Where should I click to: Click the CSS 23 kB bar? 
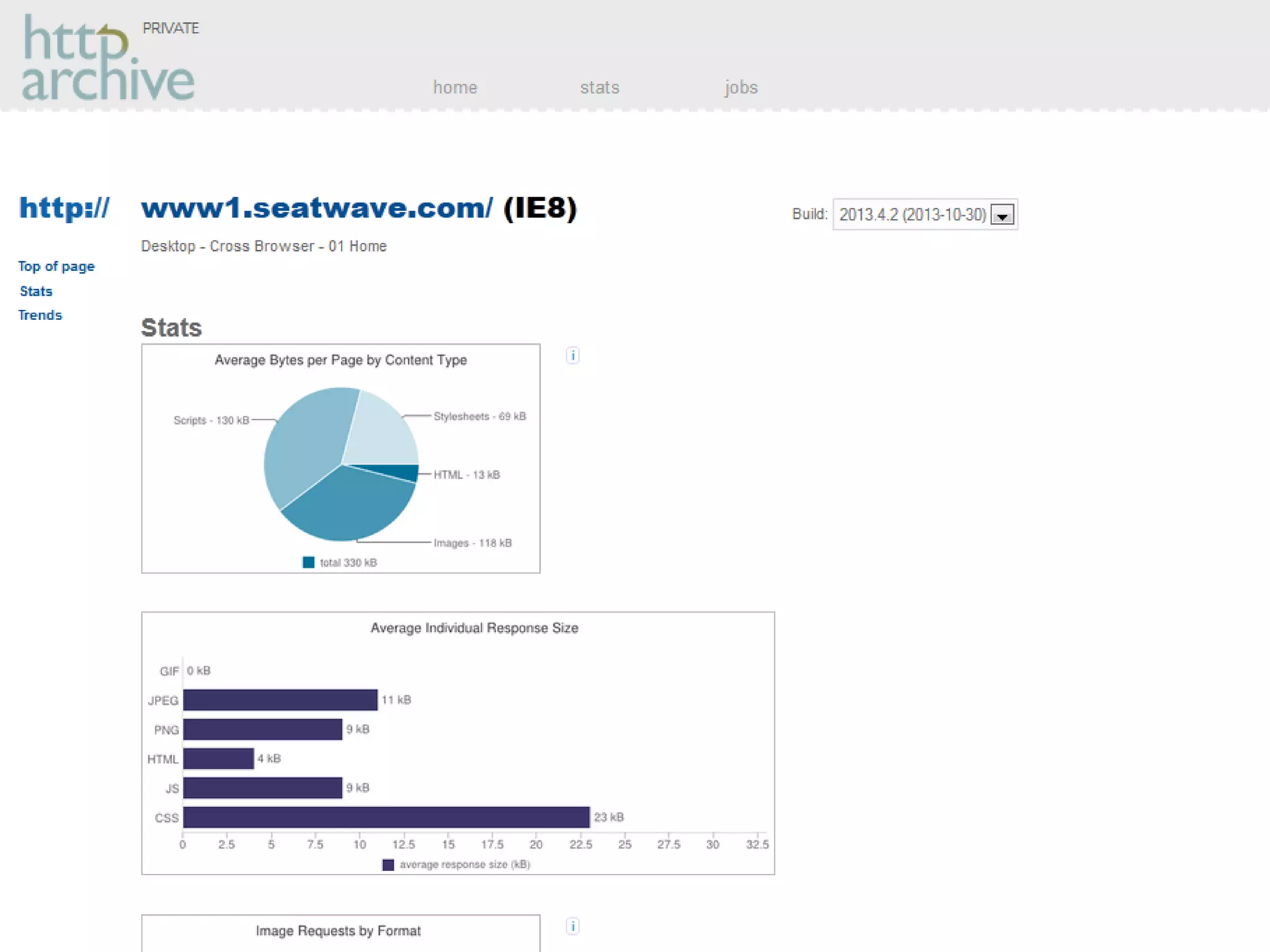click(x=386, y=817)
